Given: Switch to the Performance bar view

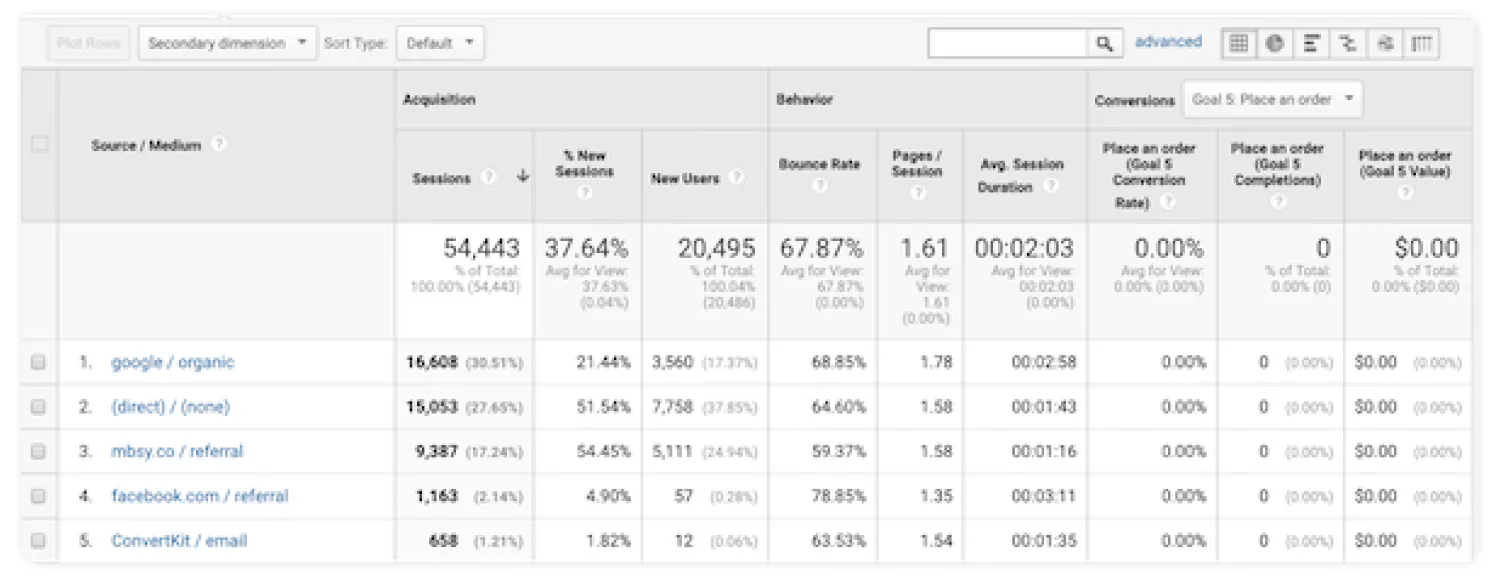Looking at the screenshot, I should click(x=1311, y=43).
